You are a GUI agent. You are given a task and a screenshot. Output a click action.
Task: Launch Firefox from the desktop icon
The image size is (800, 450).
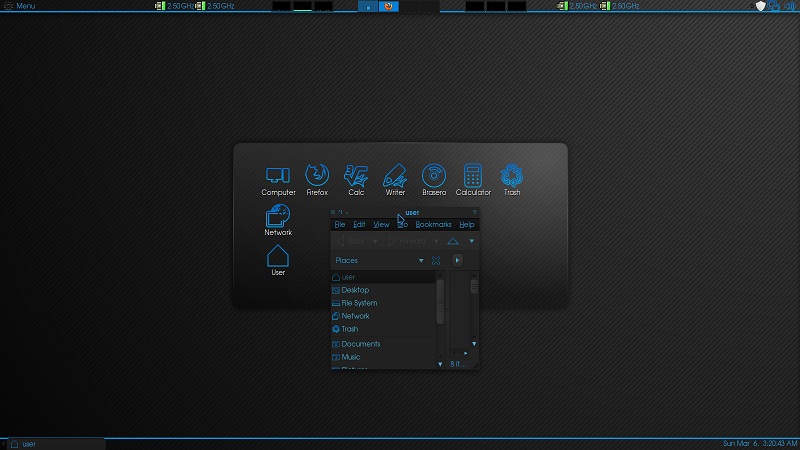click(x=317, y=181)
